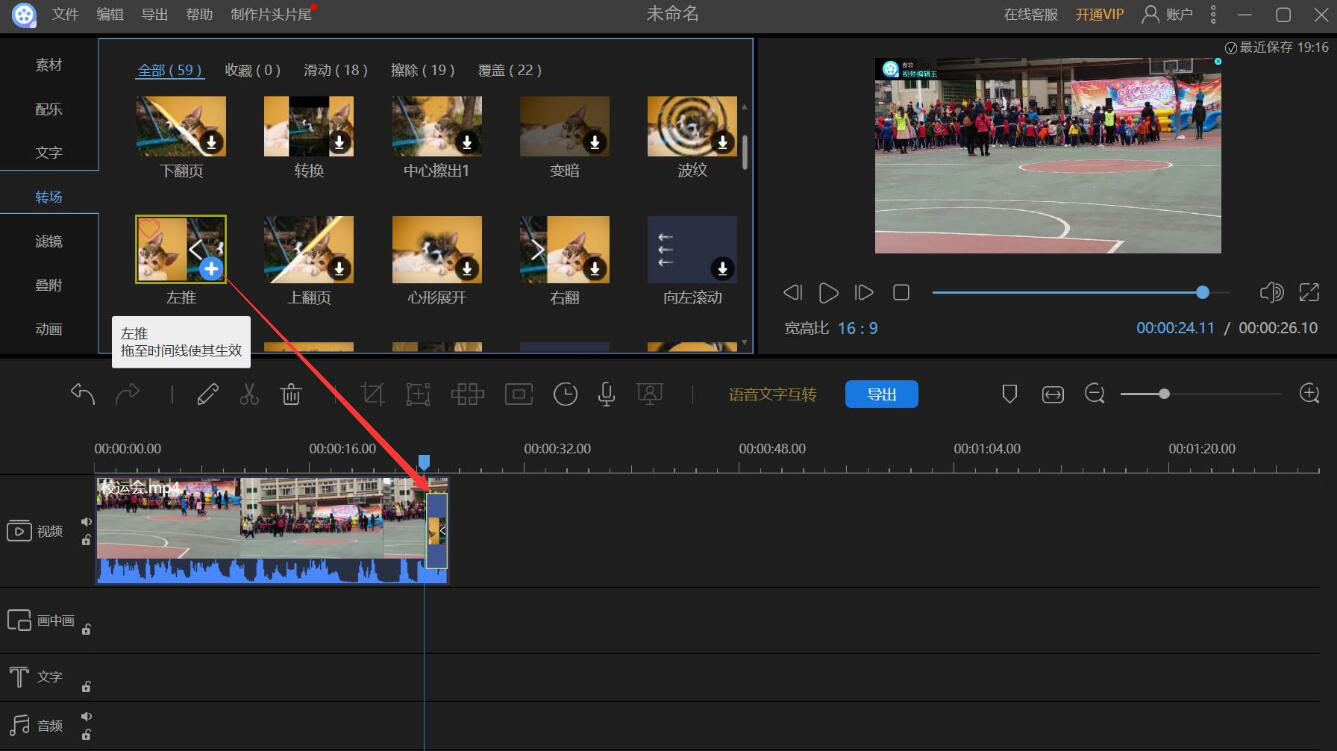Open the three-dot more options menu
The width and height of the screenshot is (1337, 751).
pos(1214,14)
